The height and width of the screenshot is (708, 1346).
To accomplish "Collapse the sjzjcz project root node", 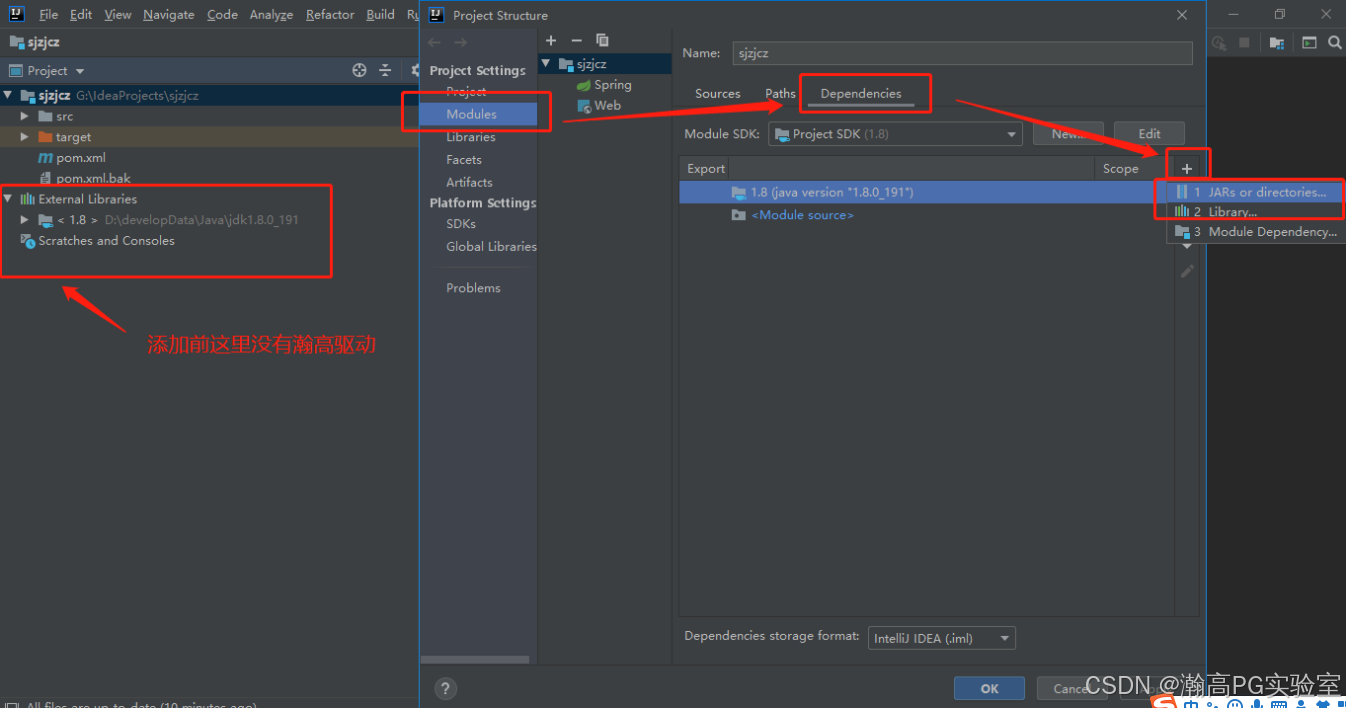I will [8, 96].
